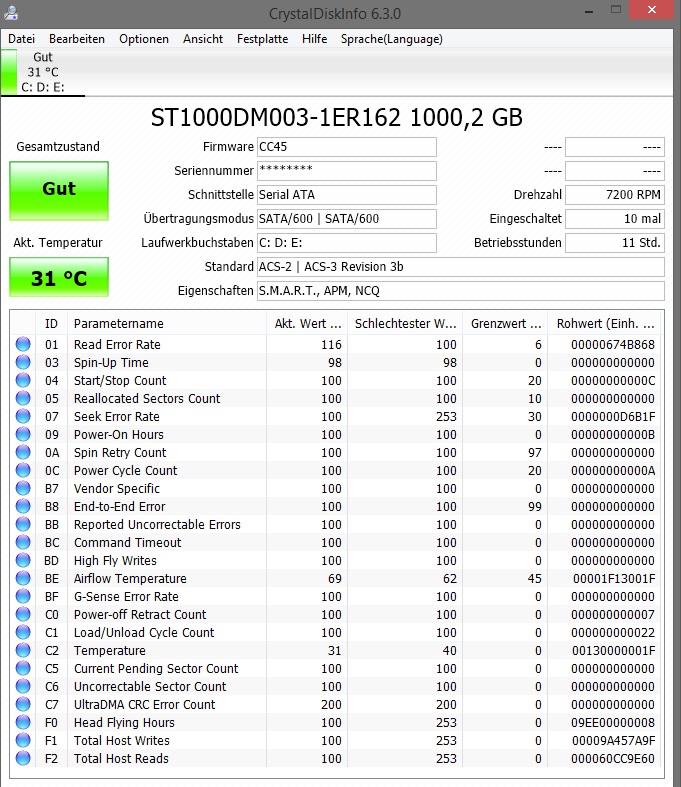
Task: Click the green 31 °C temperature button
Action: tap(59, 277)
